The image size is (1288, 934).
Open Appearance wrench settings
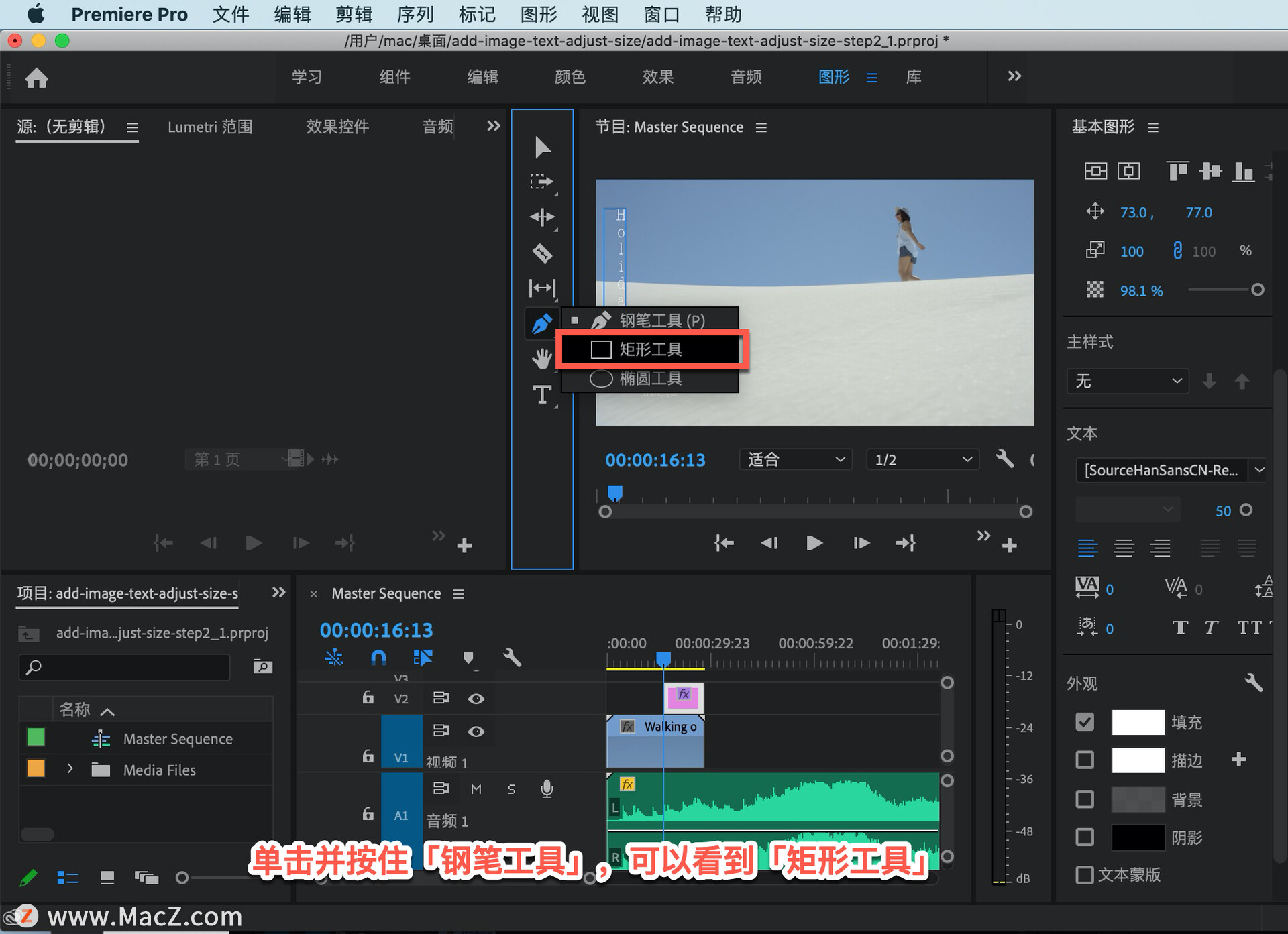click(x=1253, y=683)
